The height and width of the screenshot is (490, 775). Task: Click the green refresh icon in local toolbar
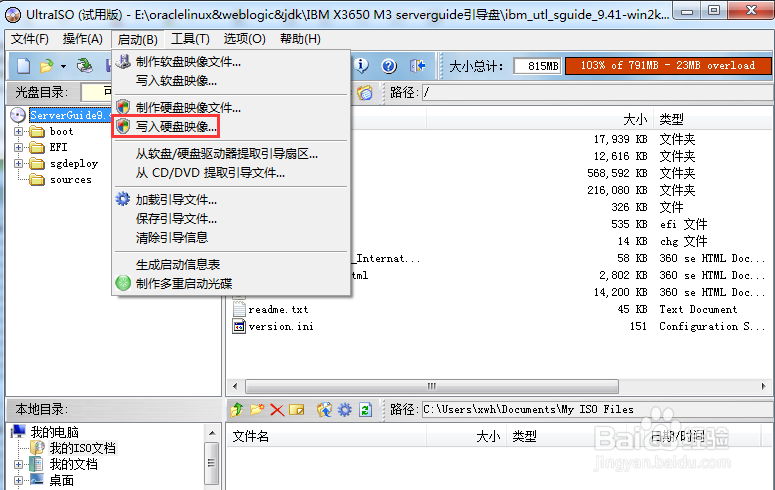tap(365, 409)
